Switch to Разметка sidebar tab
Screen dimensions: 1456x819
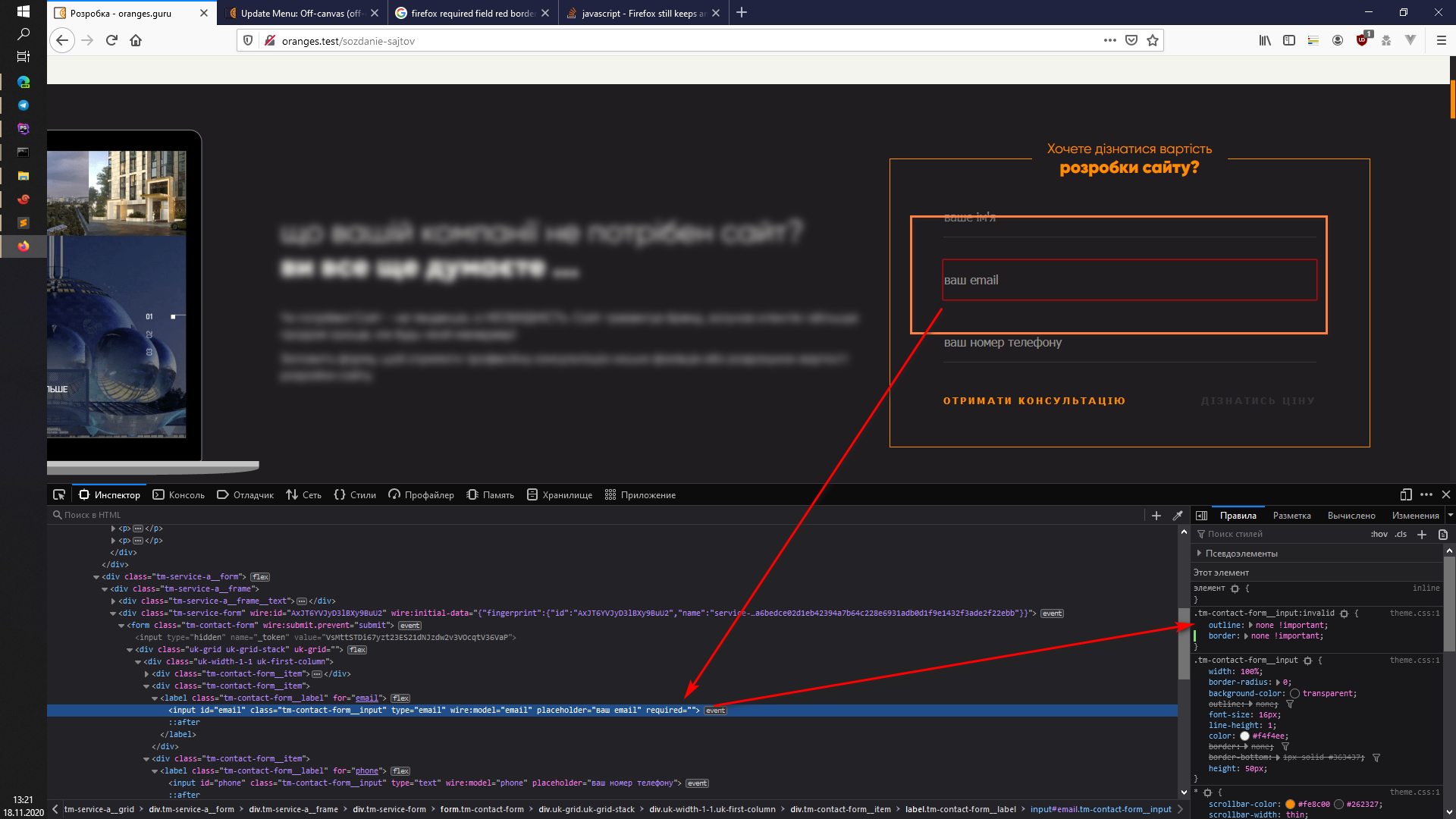[x=1291, y=516]
